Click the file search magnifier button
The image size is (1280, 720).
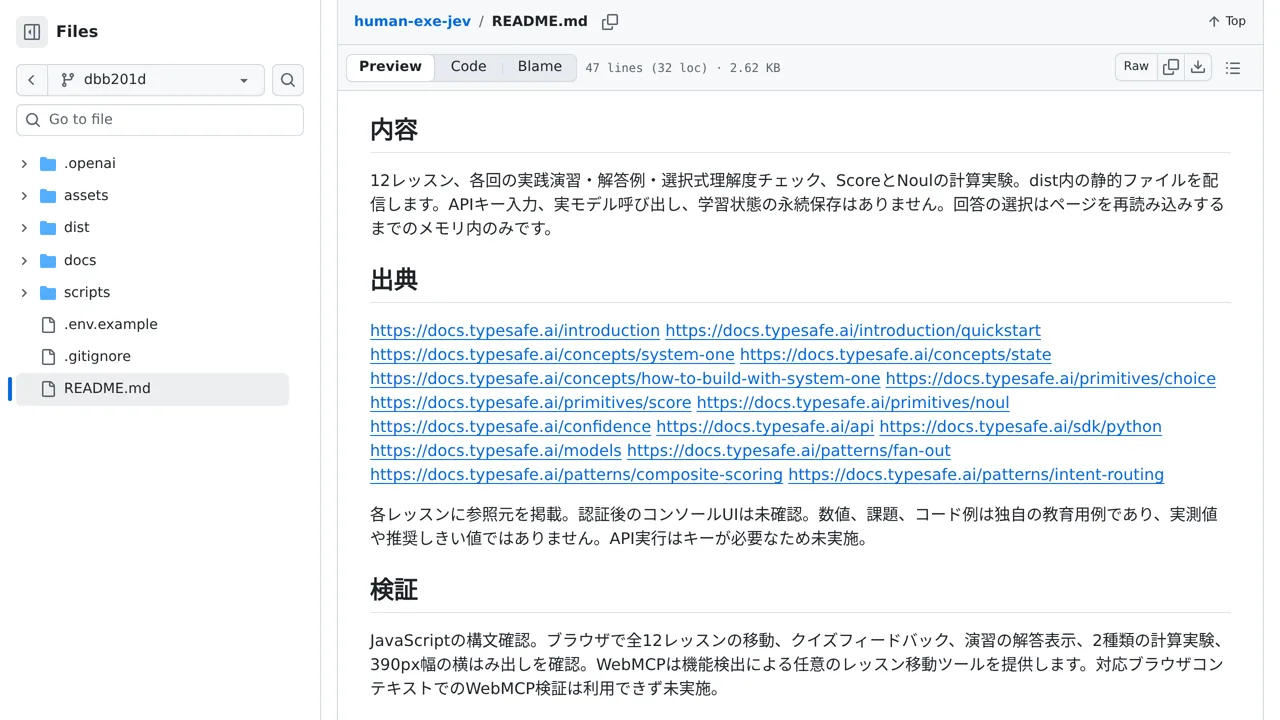[288, 80]
